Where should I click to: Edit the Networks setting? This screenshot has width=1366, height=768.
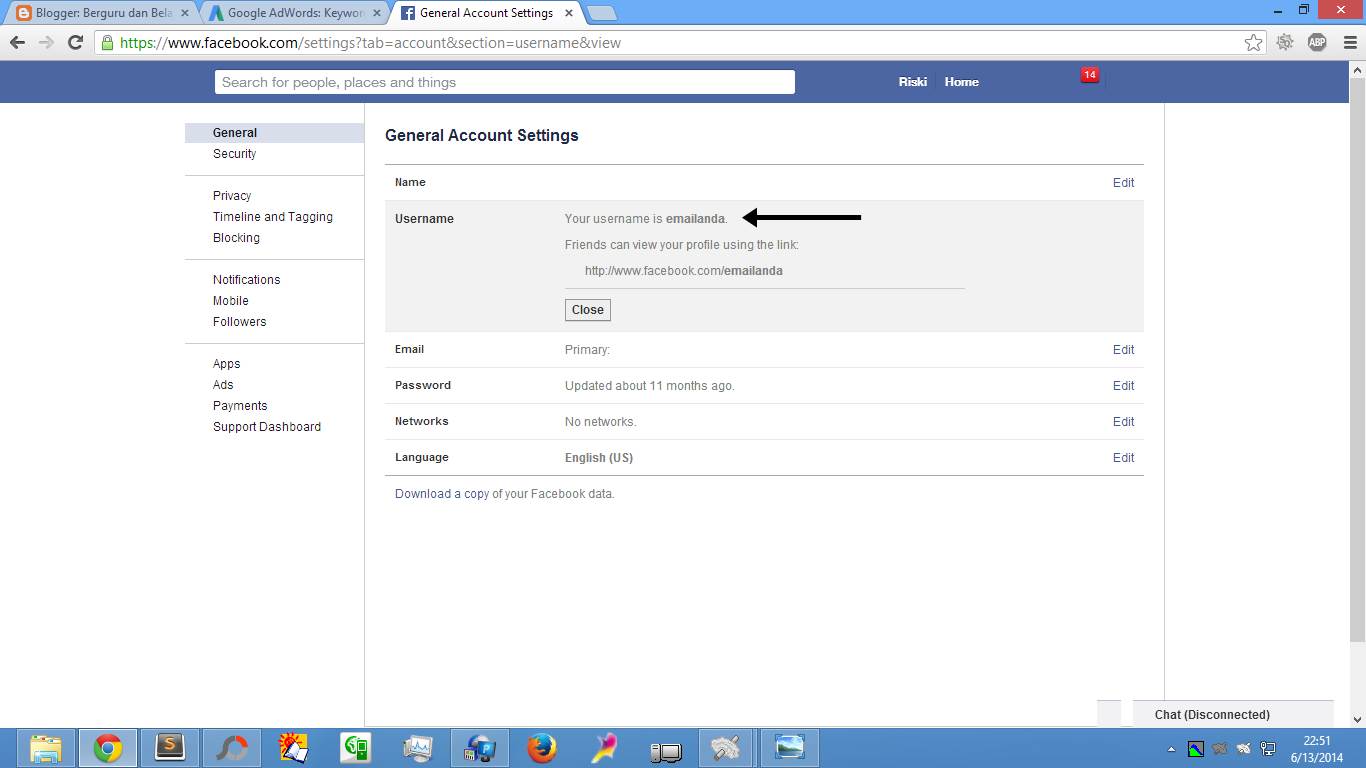point(1123,422)
